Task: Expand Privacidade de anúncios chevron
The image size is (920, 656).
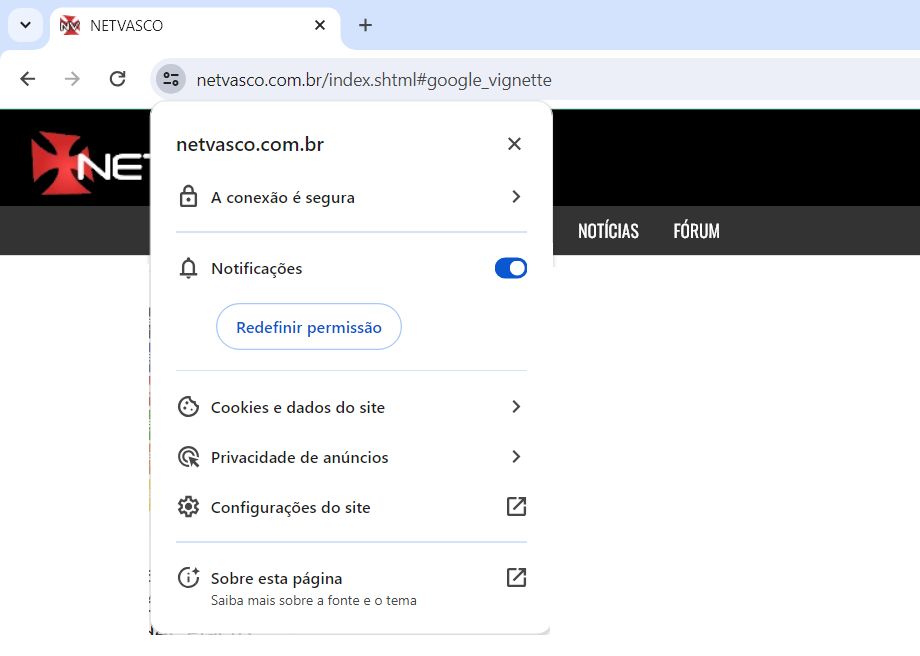Action: 516,457
